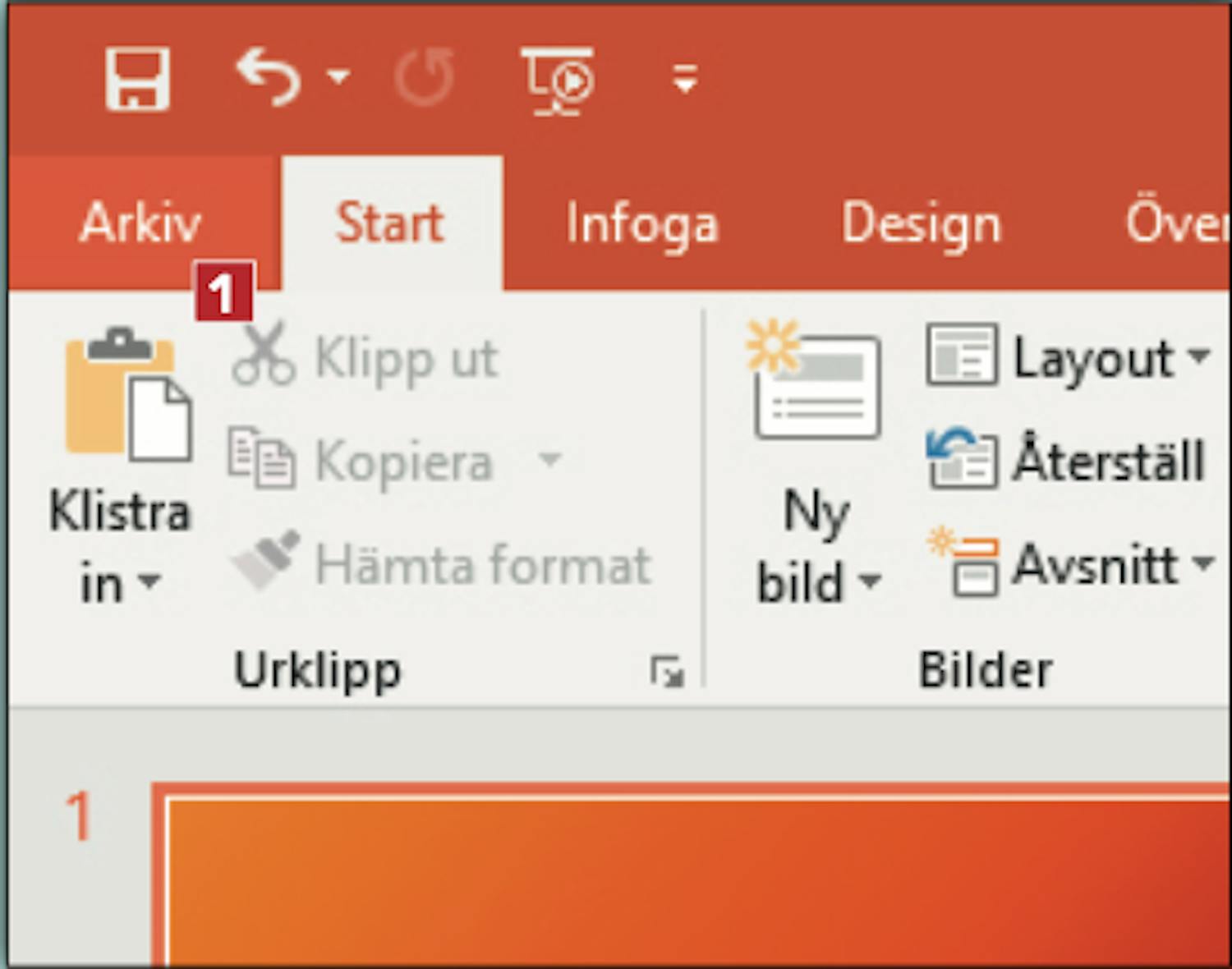This screenshot has width=1232, height=969.
Task: Open the Undo history dropdown arrow
Action: coord(338,77)
